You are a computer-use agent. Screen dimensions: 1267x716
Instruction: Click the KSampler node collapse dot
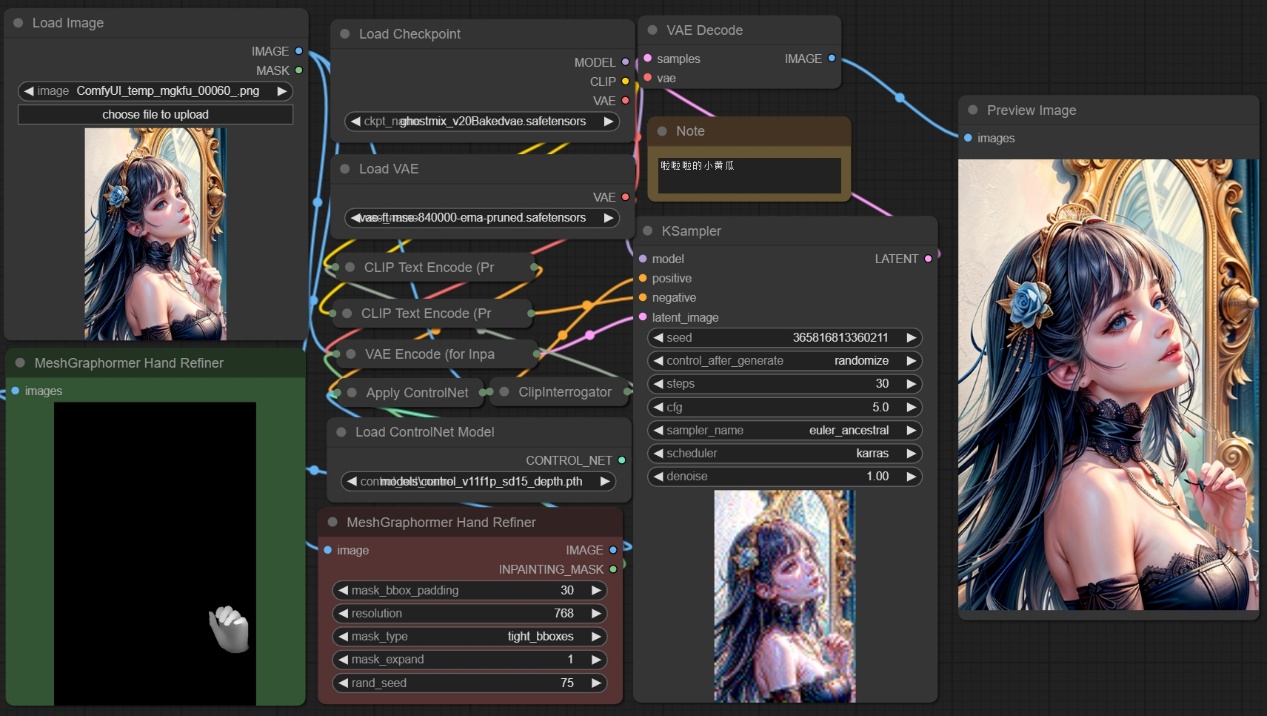648,231
